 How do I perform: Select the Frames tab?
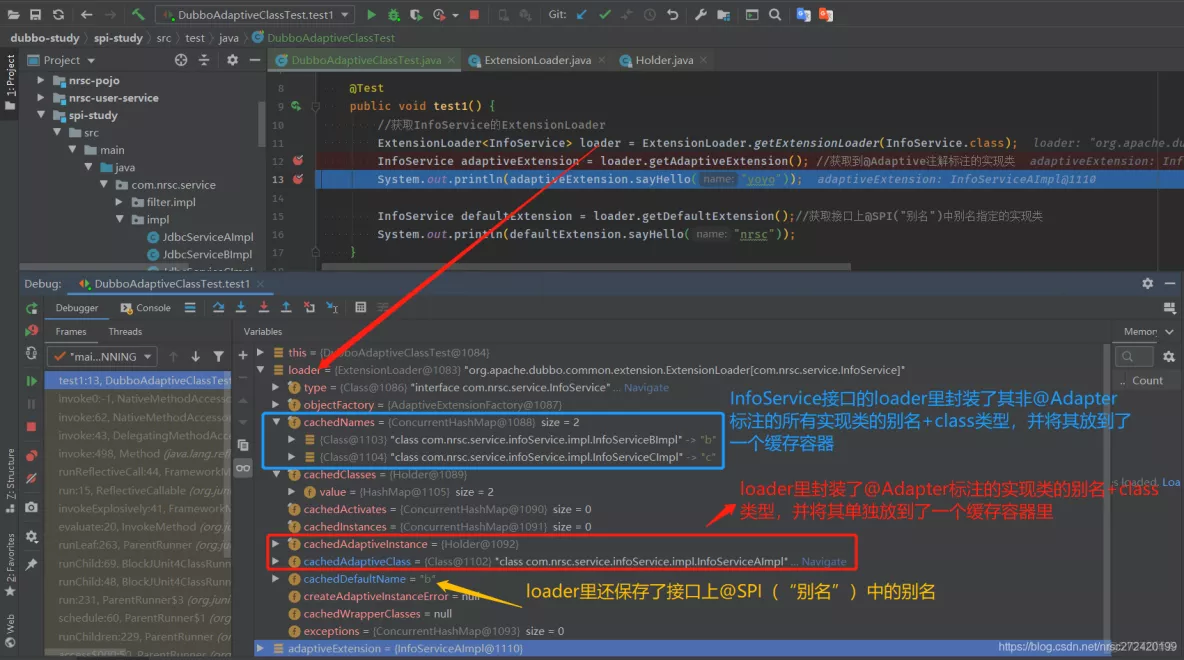pyautogui.click(x=71, y=332)
